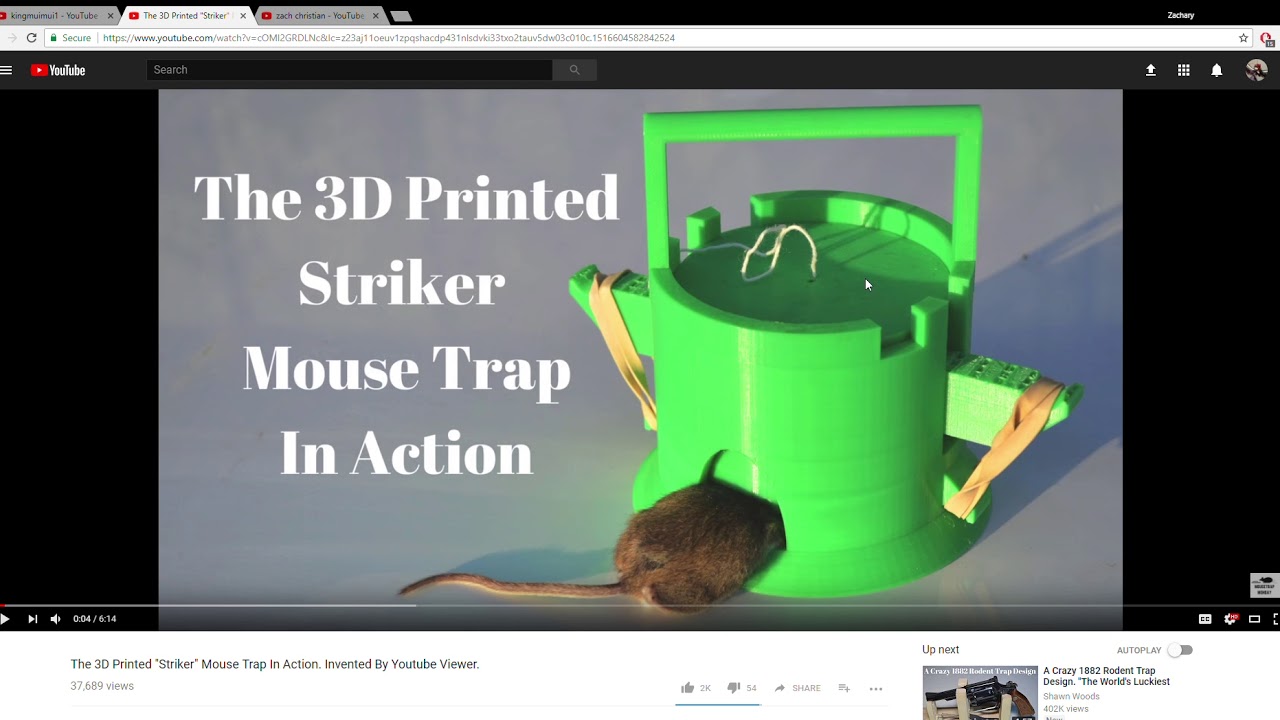Image resolution: width=1280 pixels, height=720 pixels.
Task: Dislike the video with thumbs down
Action: pyautogui.click(x=741, y=688)
